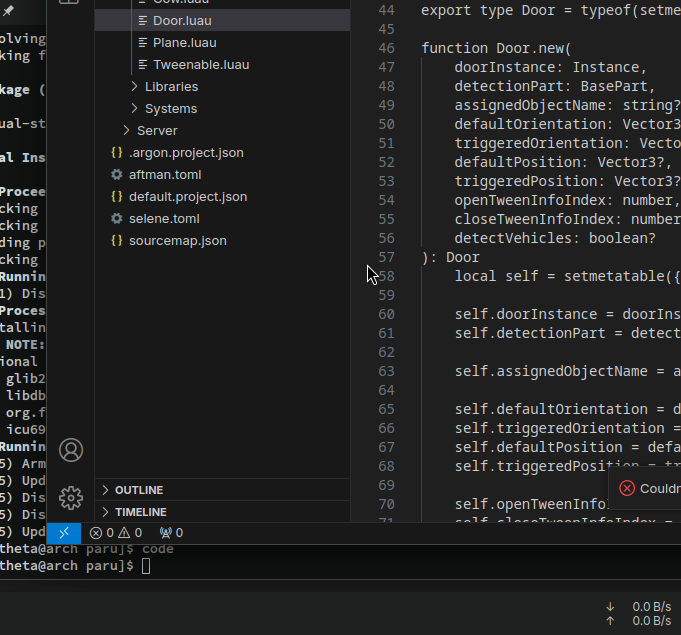
Task: Click the braces icon beside .argon.project.json
Action: pyautogui.click(x=116, y=152)
